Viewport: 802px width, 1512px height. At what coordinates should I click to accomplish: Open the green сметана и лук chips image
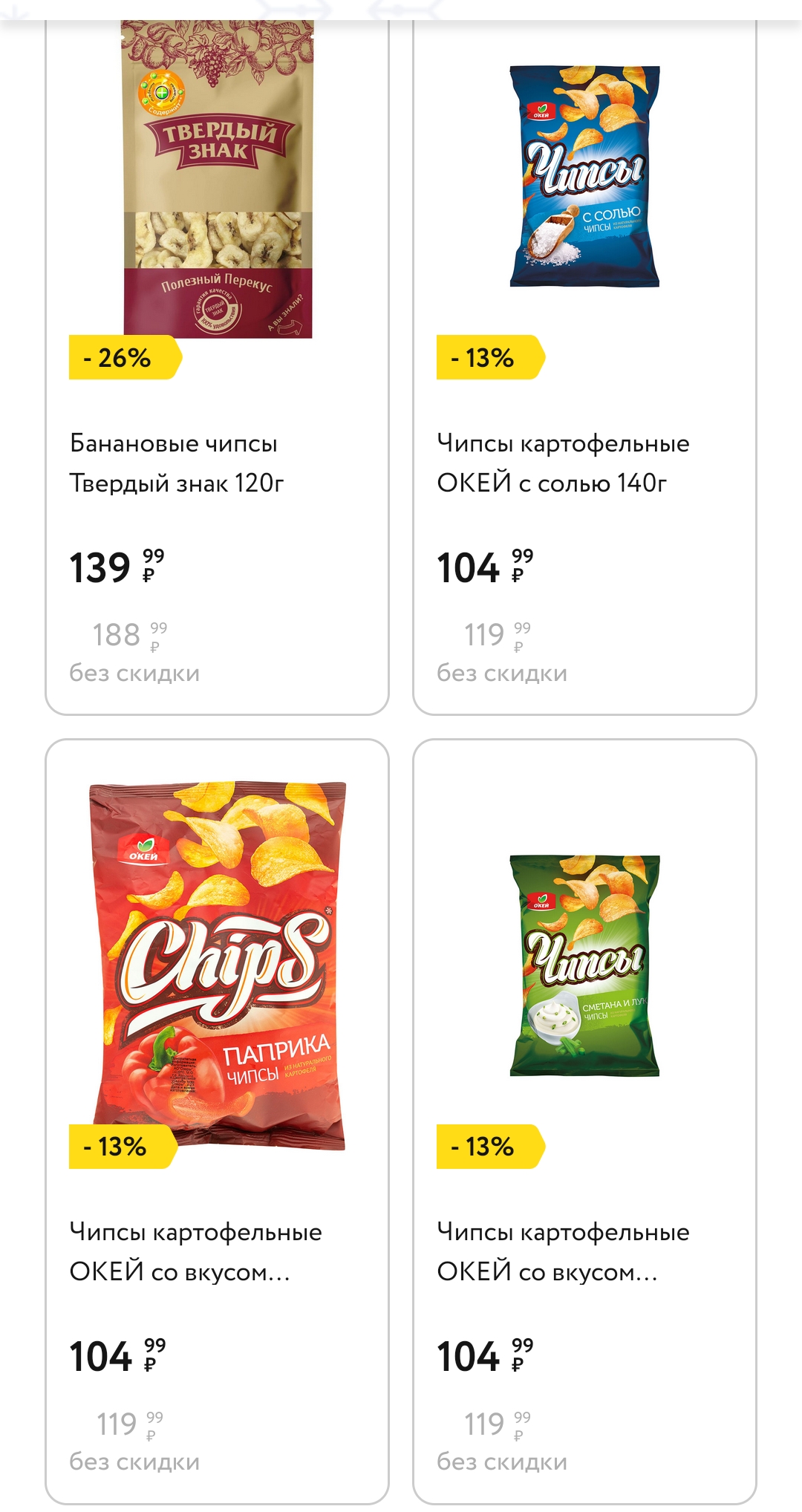tap(584, 965)
